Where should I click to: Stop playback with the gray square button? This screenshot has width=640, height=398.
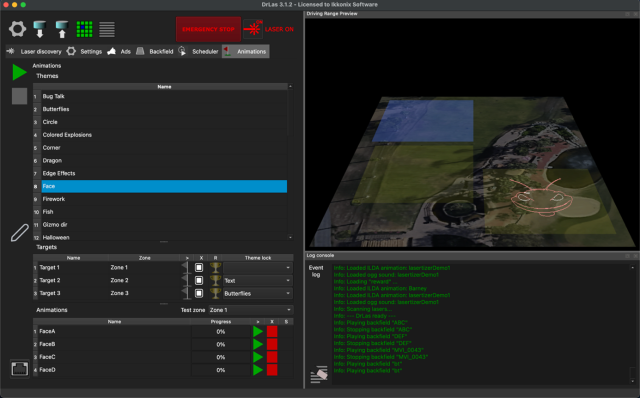click(x=19, y=96)
